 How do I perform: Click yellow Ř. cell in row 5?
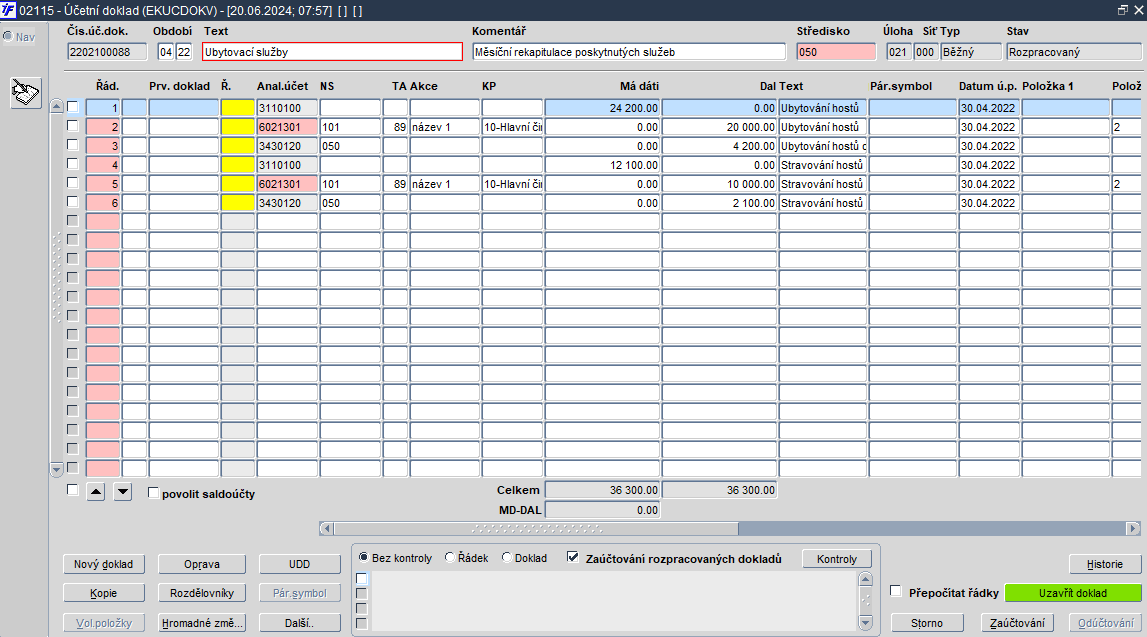tap(238, 184)
